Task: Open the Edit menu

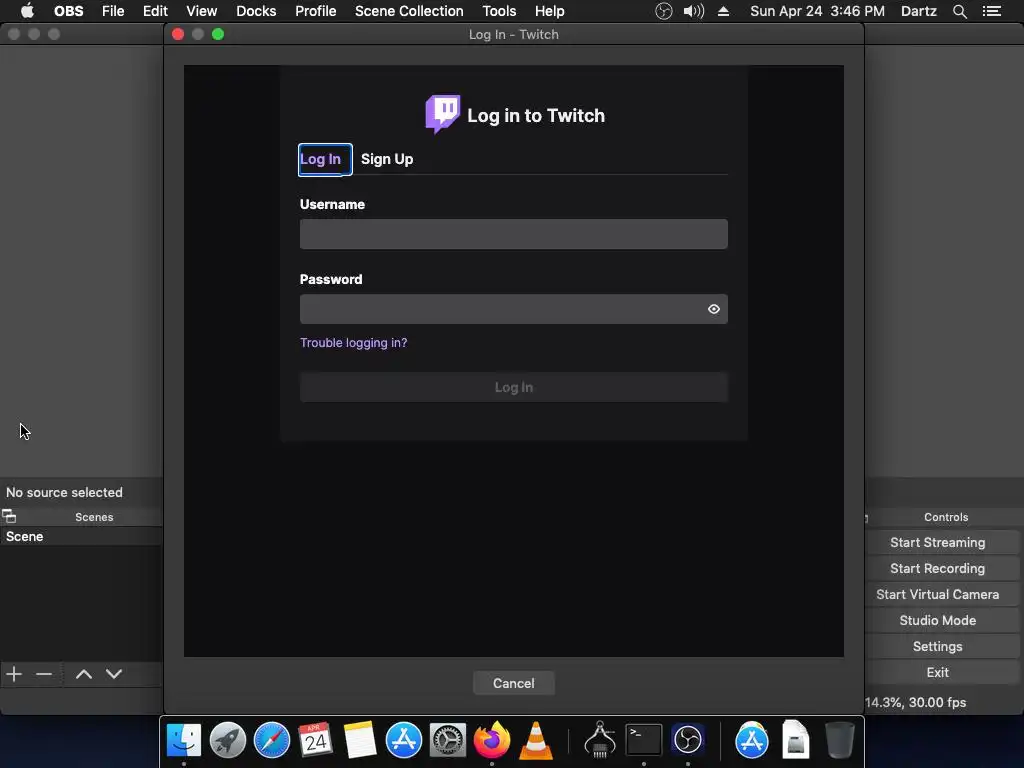Action: coord(155,11)
